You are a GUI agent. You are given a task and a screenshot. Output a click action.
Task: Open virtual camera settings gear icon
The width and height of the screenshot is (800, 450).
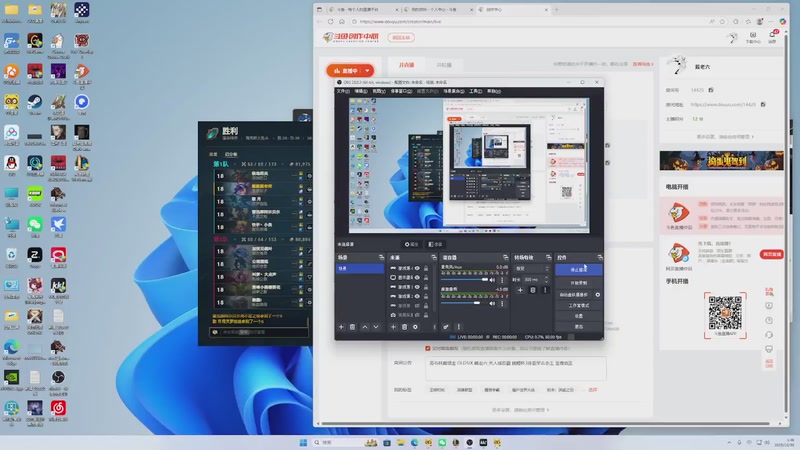point(597,295)
